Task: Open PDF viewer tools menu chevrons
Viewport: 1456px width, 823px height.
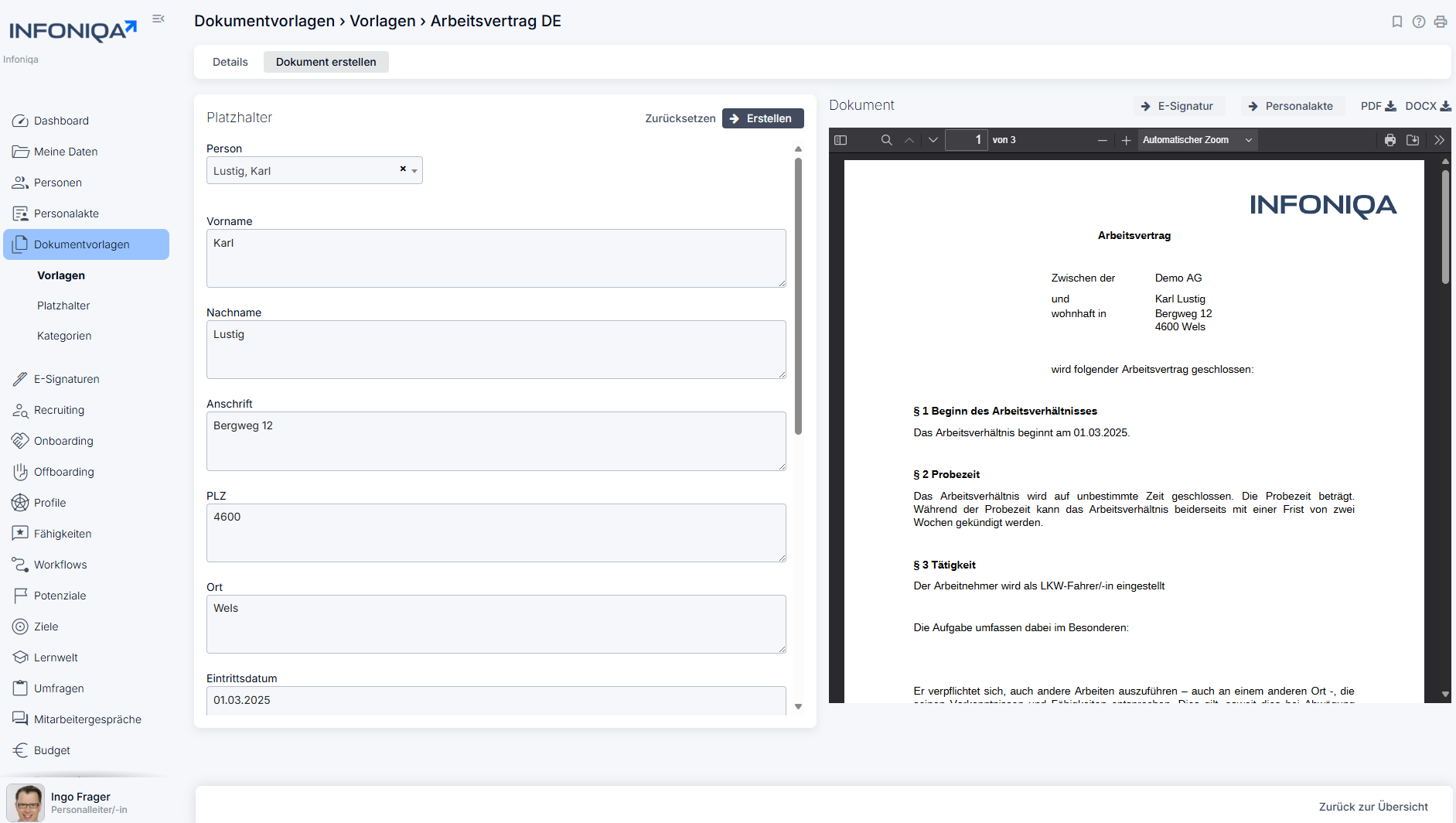Action: 1439,140
